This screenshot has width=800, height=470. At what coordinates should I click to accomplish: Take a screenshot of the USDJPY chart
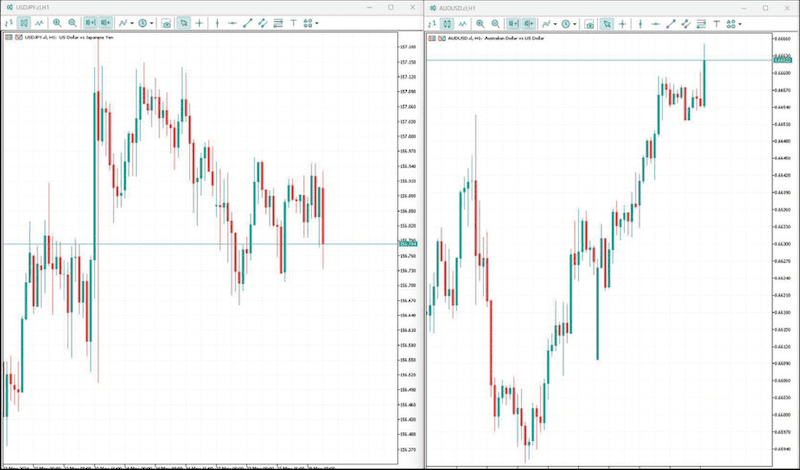[x=166, y=23]
